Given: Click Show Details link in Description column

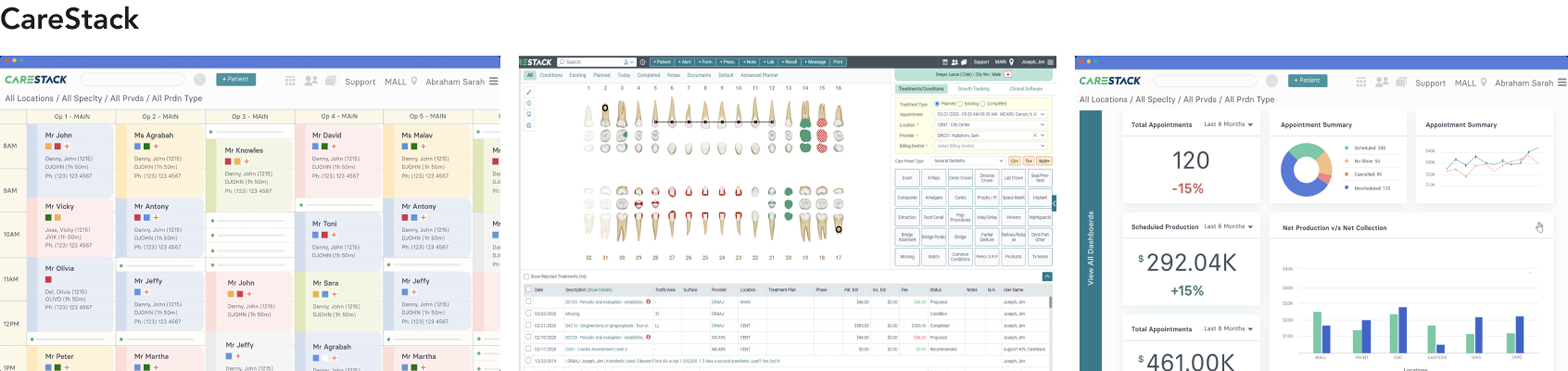Looking at the screenshot, I should [x=600, y=290].
